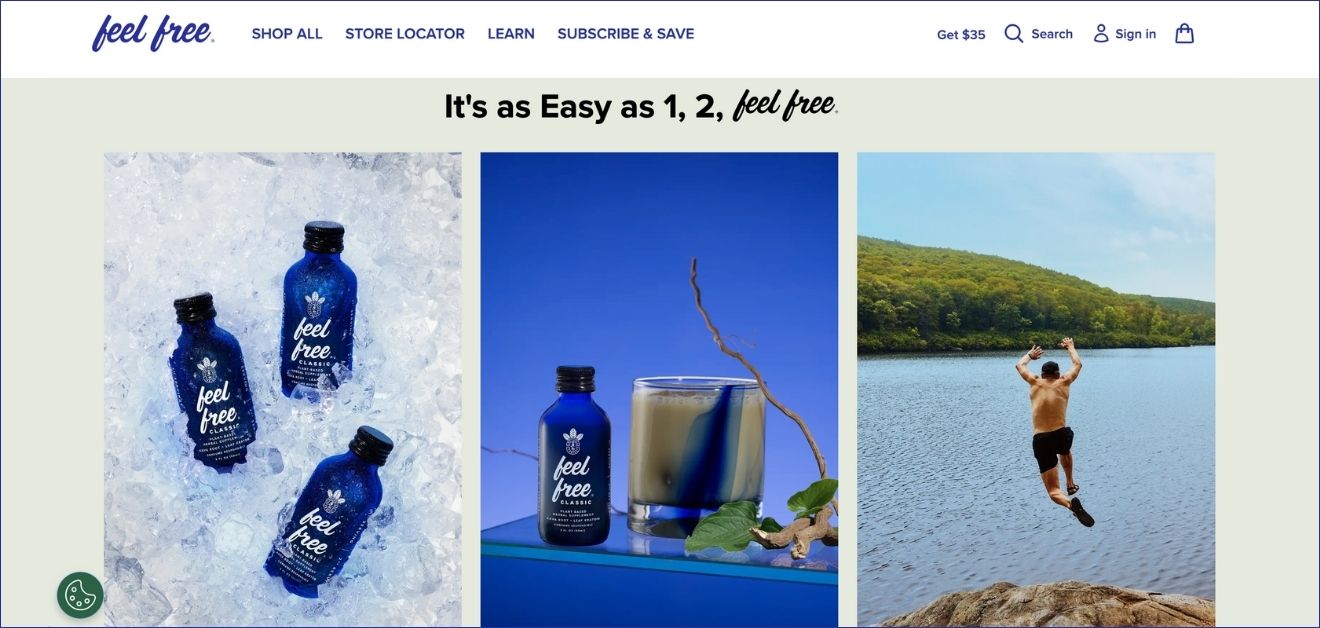This screenshot has width=1320, height=628.
Task: Click the heading's feel free script logo
Action: 785,104
